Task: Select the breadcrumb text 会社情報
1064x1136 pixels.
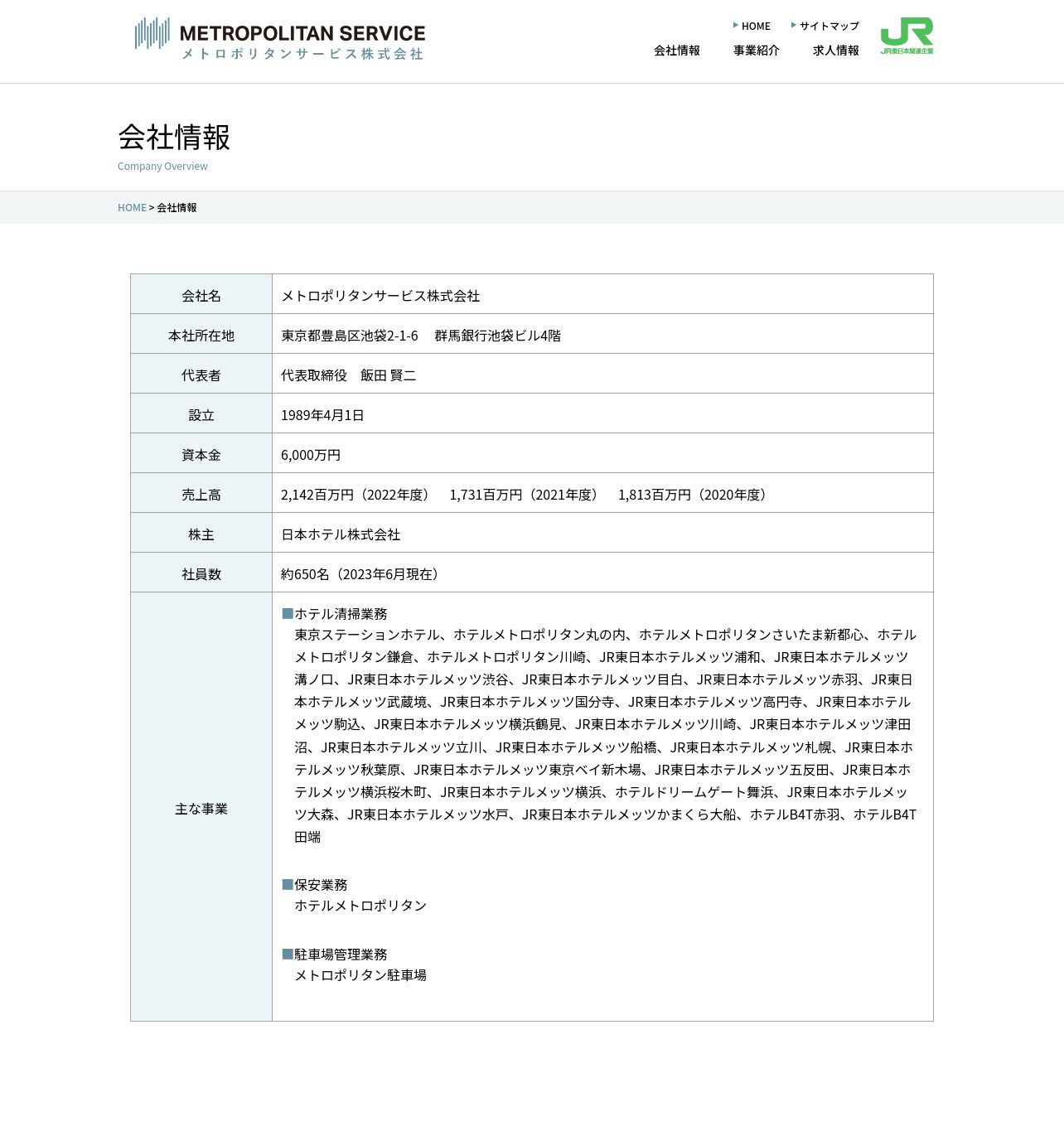Action: click(177, 207)
